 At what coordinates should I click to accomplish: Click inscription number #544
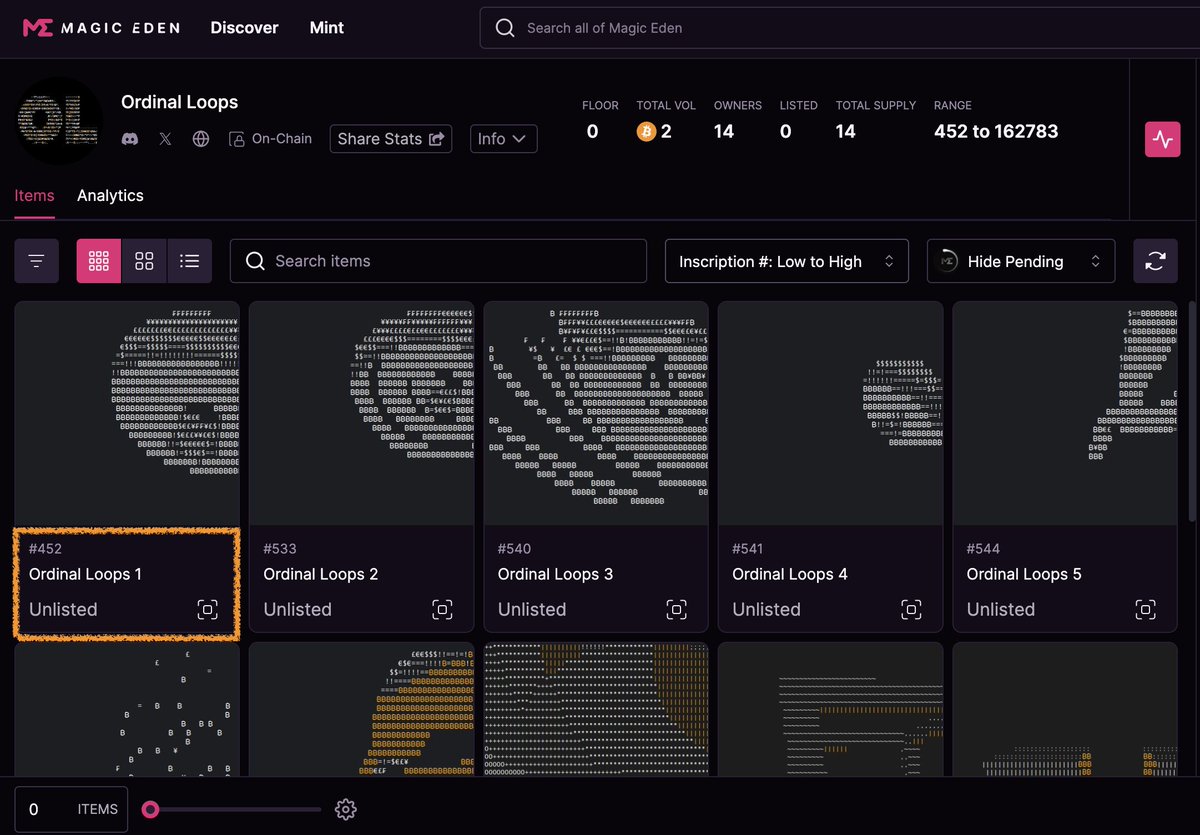pos(983,548)
